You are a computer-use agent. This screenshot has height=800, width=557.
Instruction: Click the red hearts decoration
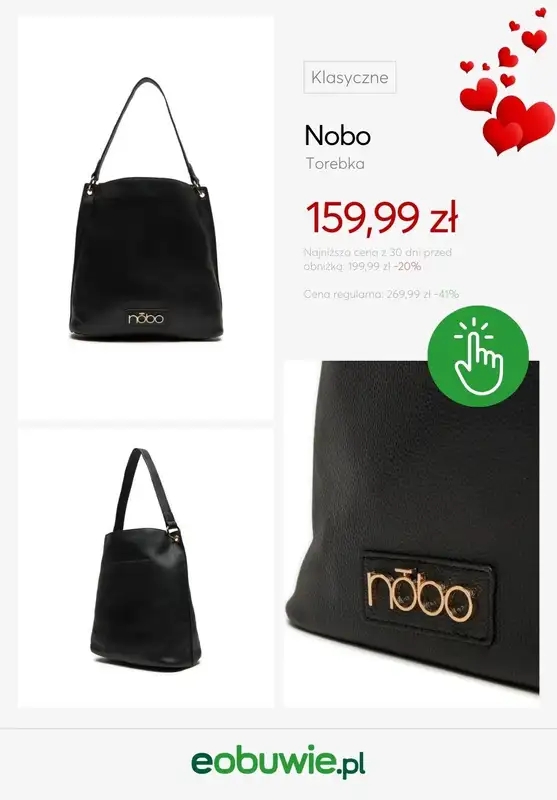[x=507, y=82]
